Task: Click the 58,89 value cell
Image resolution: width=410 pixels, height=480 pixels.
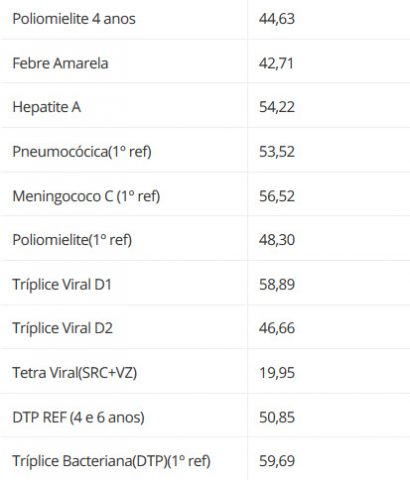Action: click(277, 284)
